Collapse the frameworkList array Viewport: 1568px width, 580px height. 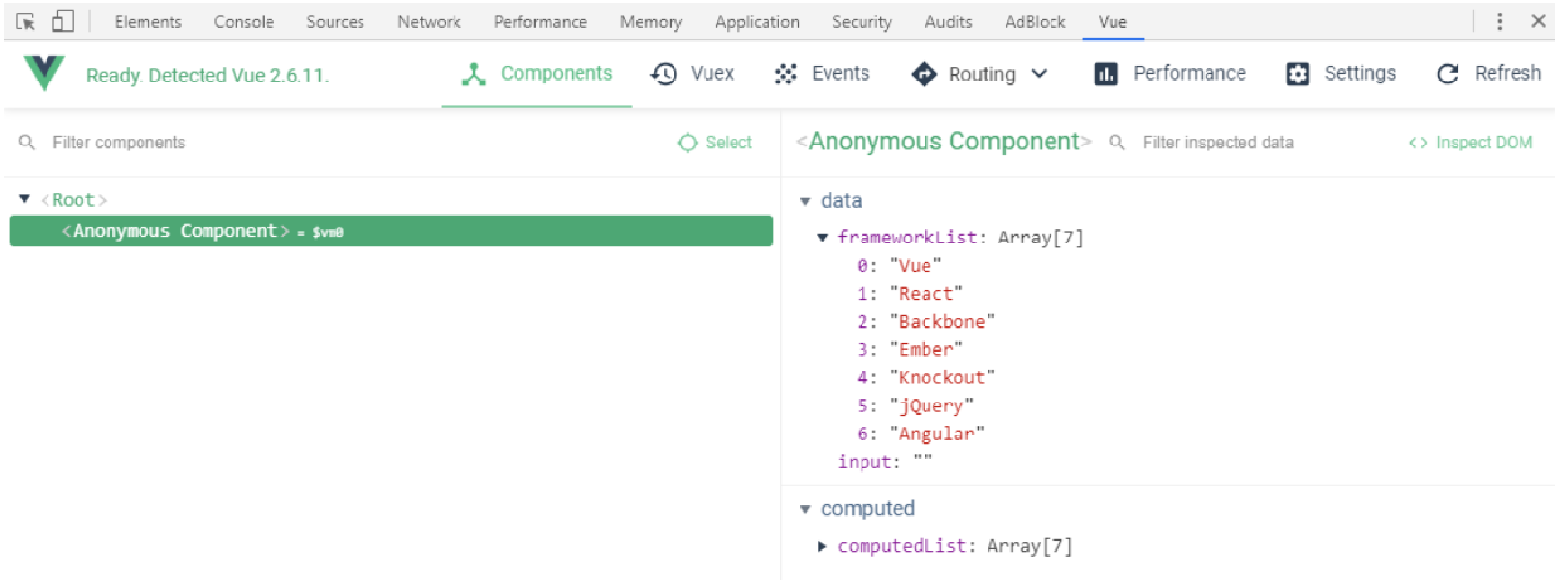[823, 237]
